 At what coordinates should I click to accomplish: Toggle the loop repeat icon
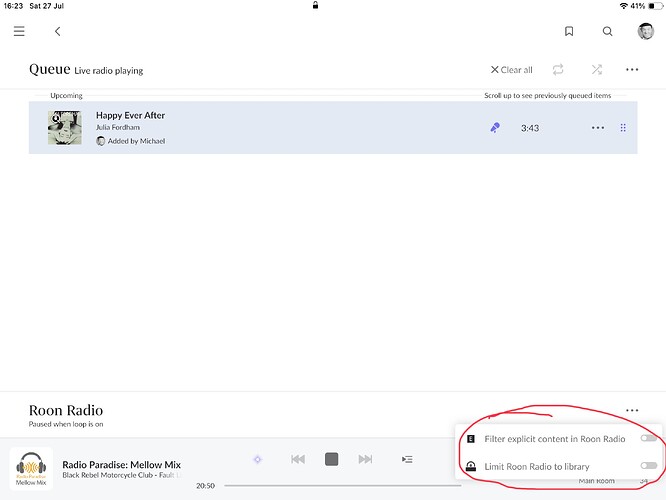point(558,69)
